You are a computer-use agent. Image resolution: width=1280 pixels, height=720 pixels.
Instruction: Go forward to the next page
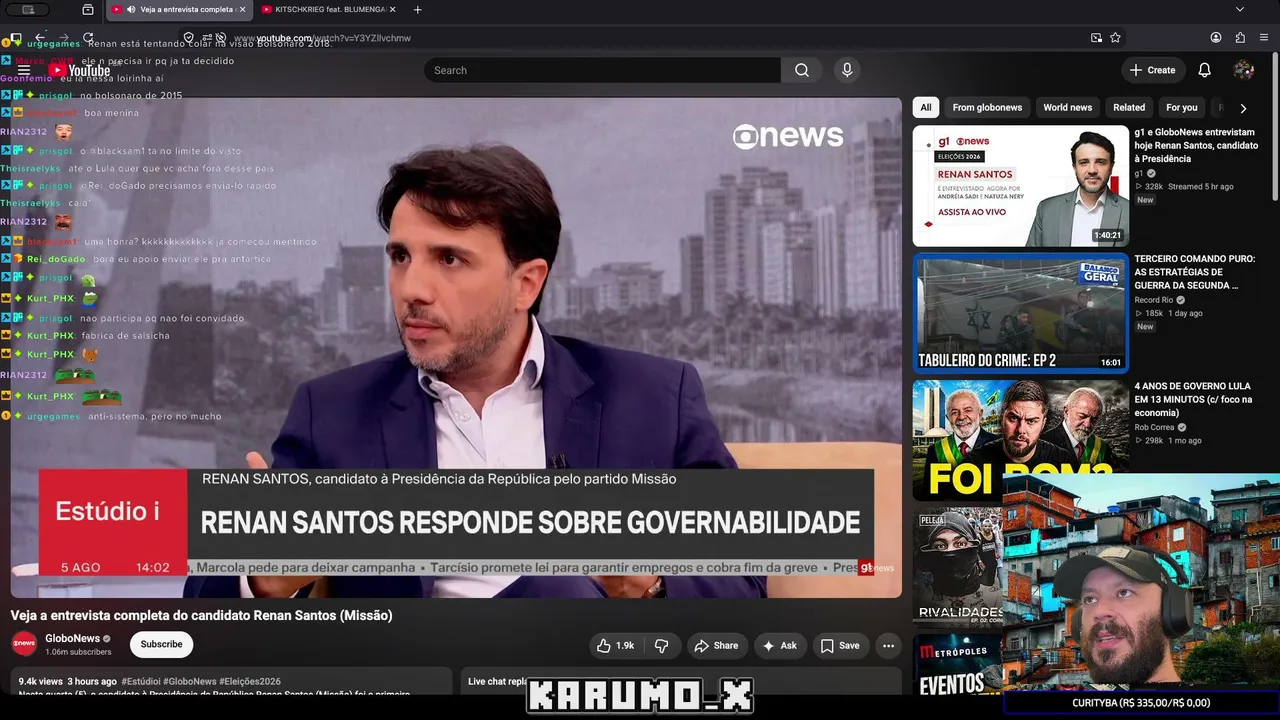pyautogui.click(x=64, y=38)
